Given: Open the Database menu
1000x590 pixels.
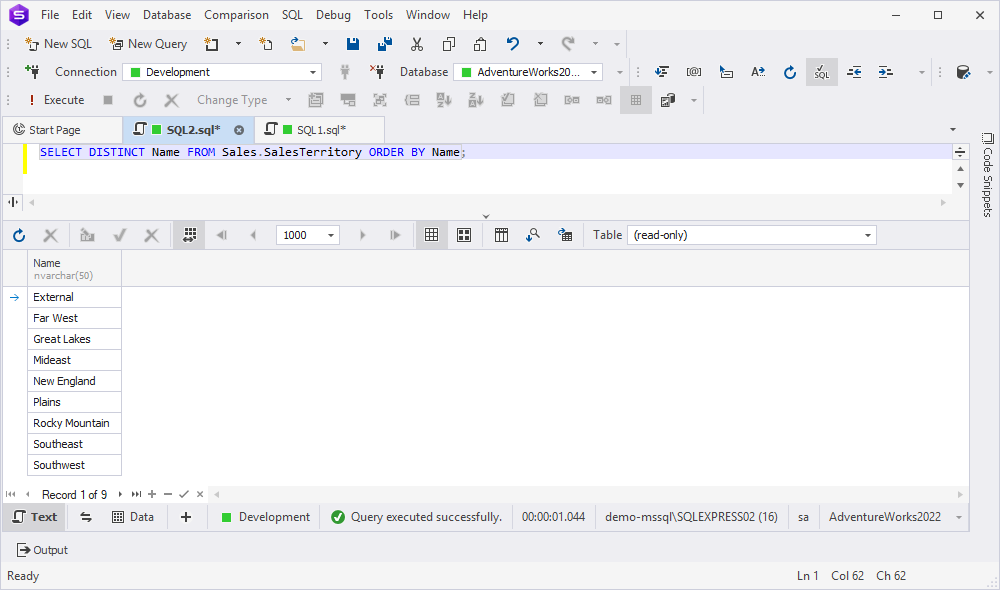Looking at the screenshot, I should pos(167,15).
